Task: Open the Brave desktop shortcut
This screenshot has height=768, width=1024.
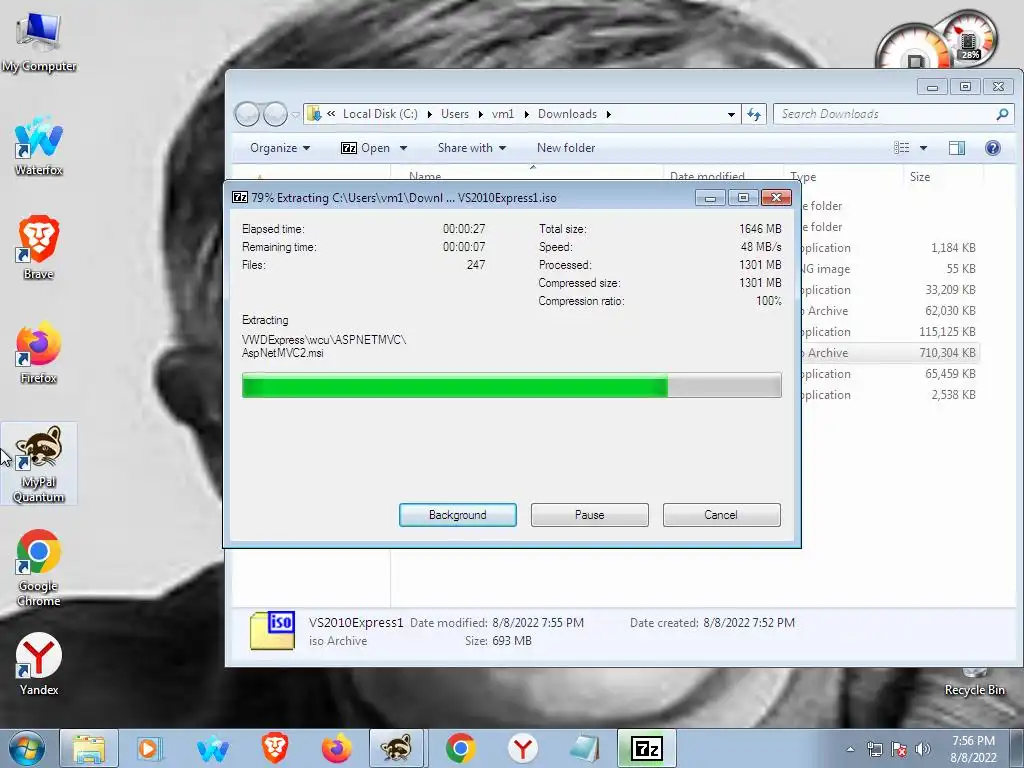Action: [39, 248]
